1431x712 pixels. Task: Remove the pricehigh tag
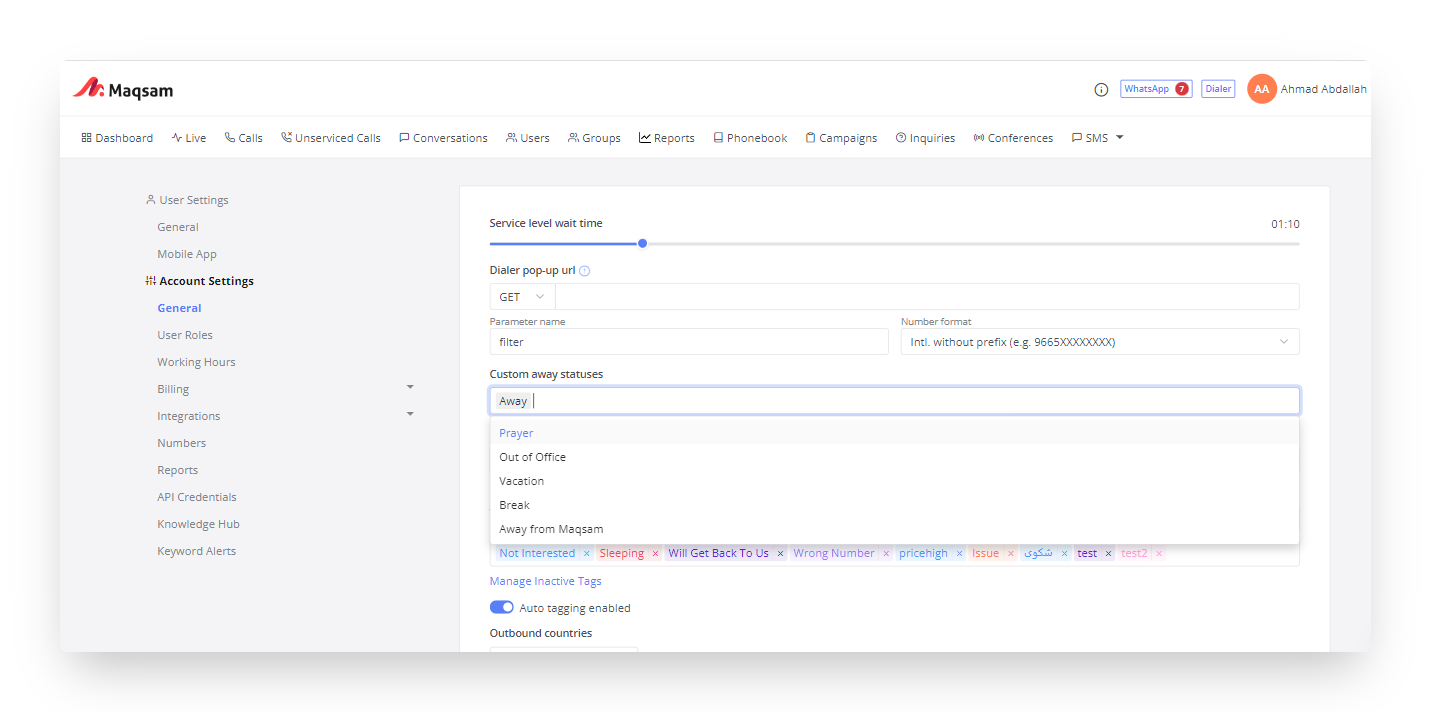[x=959, y=554]
